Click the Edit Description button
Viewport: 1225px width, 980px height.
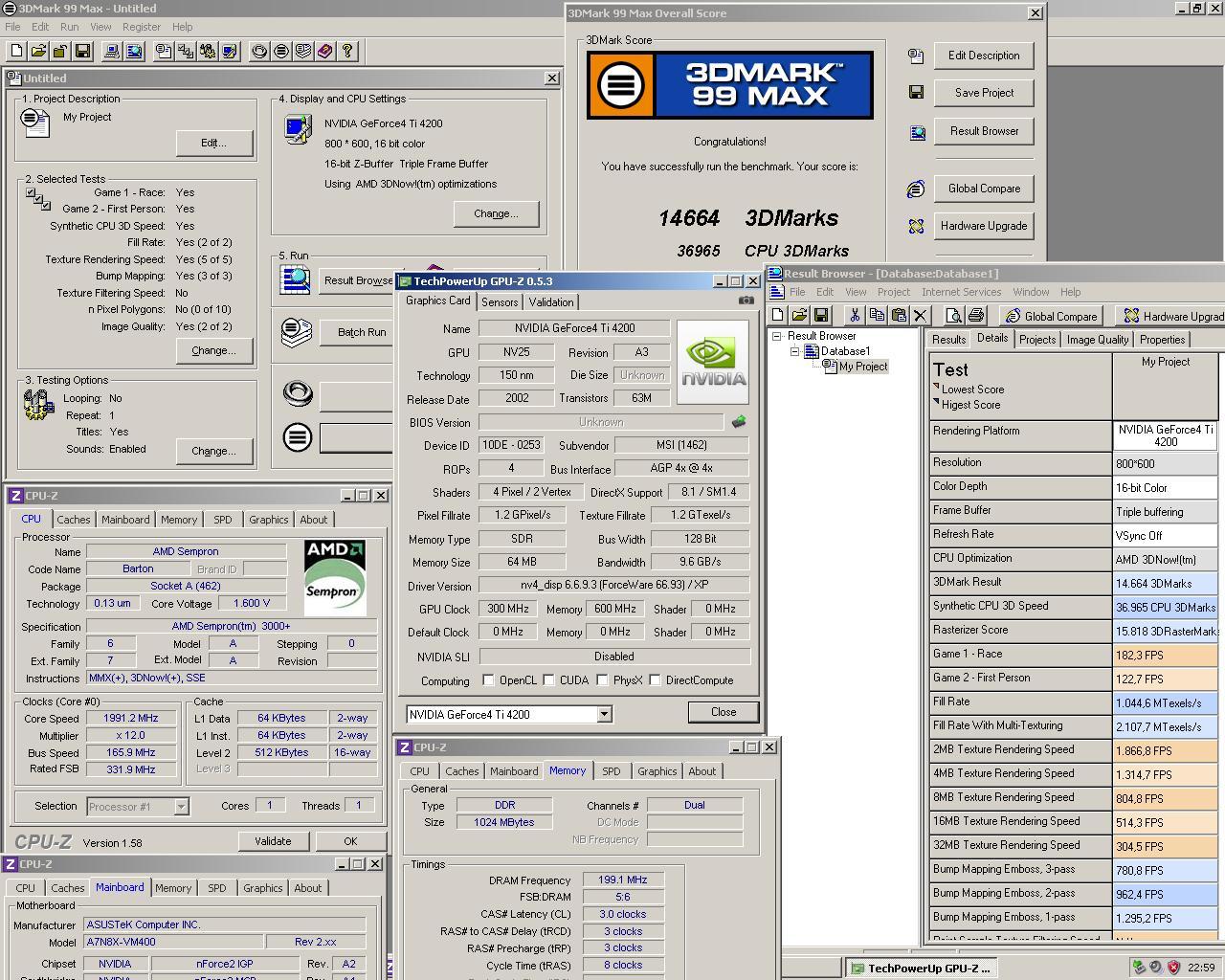(x=984, y=56)
